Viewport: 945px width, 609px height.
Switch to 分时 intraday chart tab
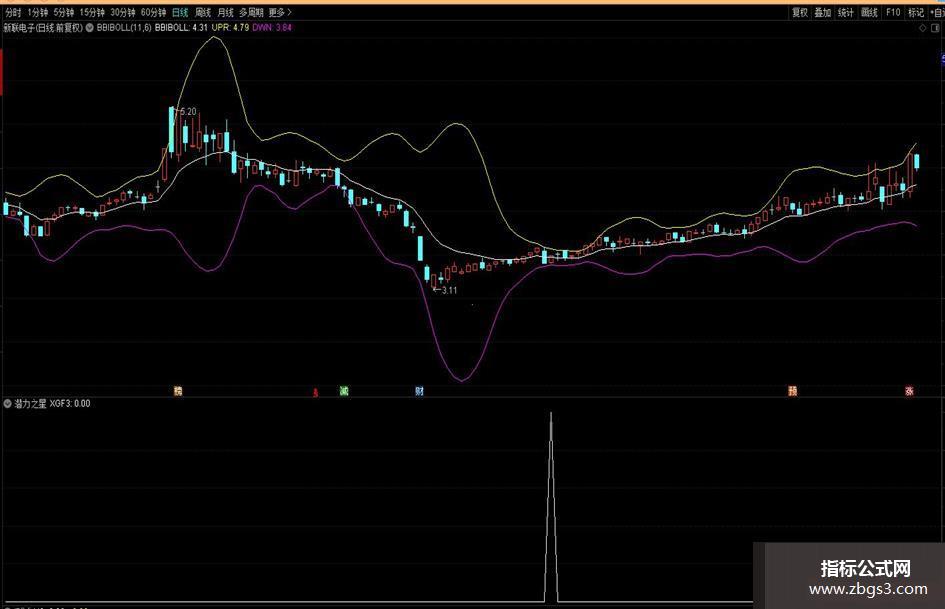point(13,12)
